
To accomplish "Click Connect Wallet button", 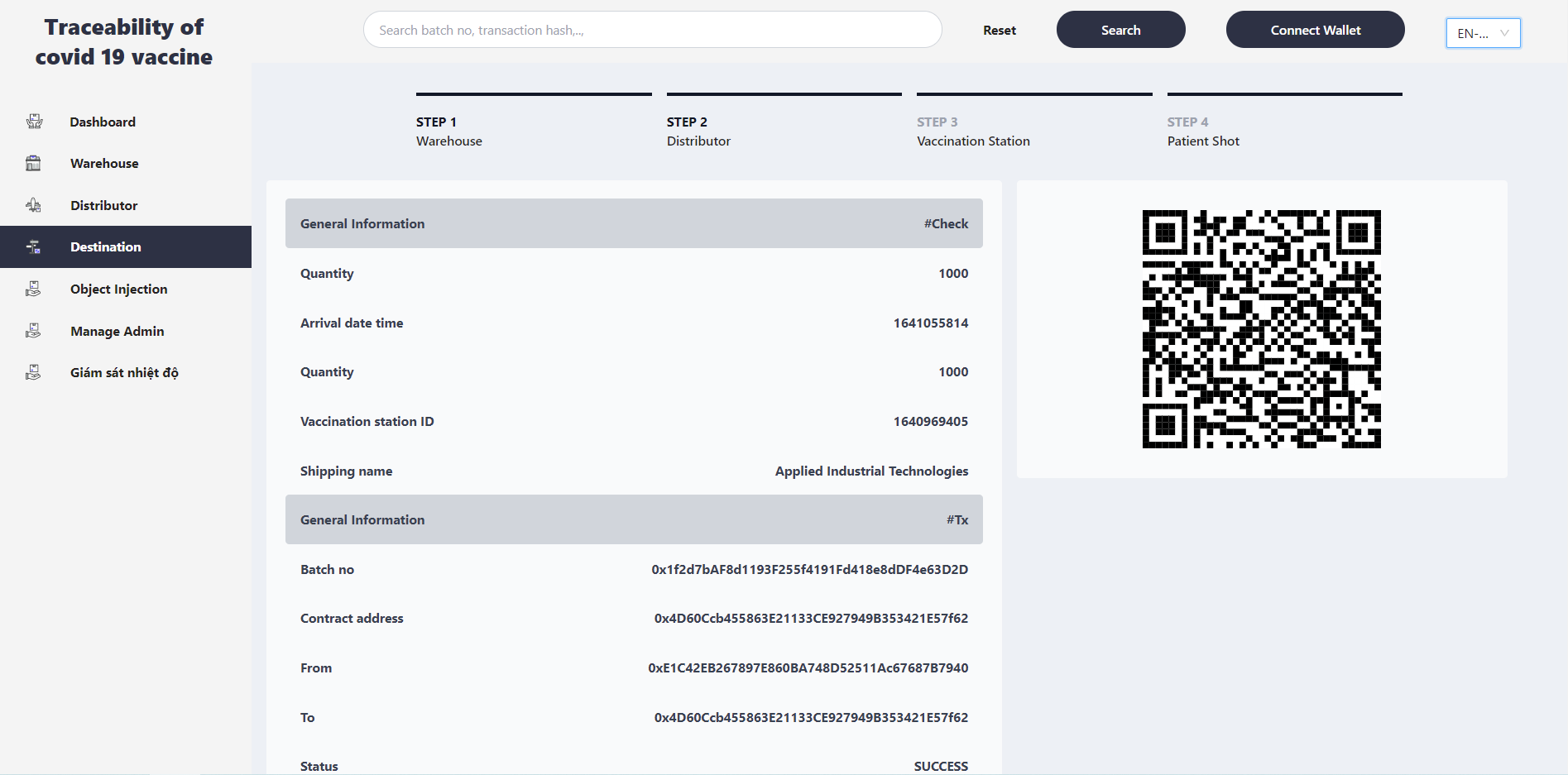I will click(1315, 30).
